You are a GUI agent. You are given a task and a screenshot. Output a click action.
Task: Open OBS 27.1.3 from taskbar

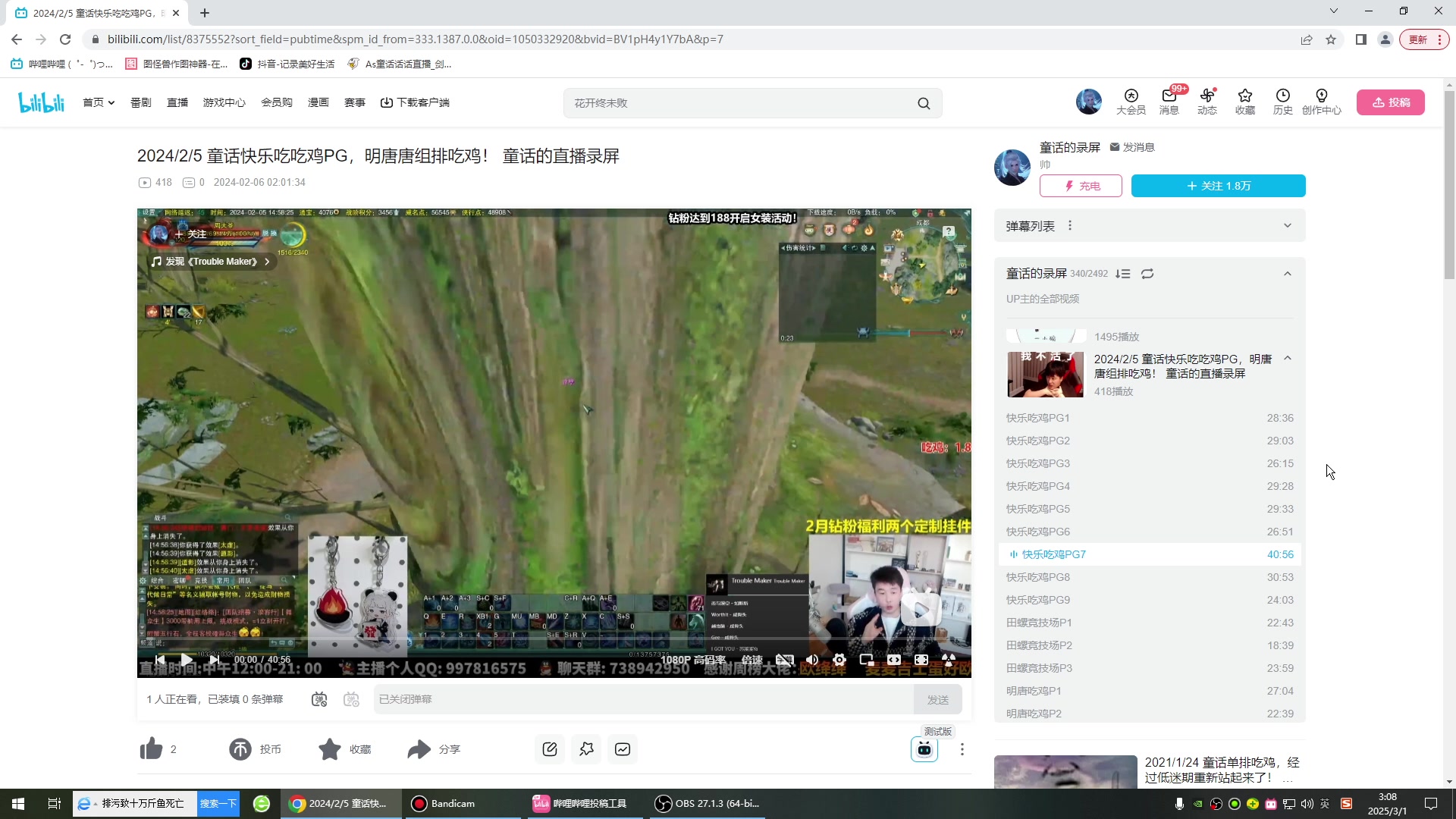(709, 803)
